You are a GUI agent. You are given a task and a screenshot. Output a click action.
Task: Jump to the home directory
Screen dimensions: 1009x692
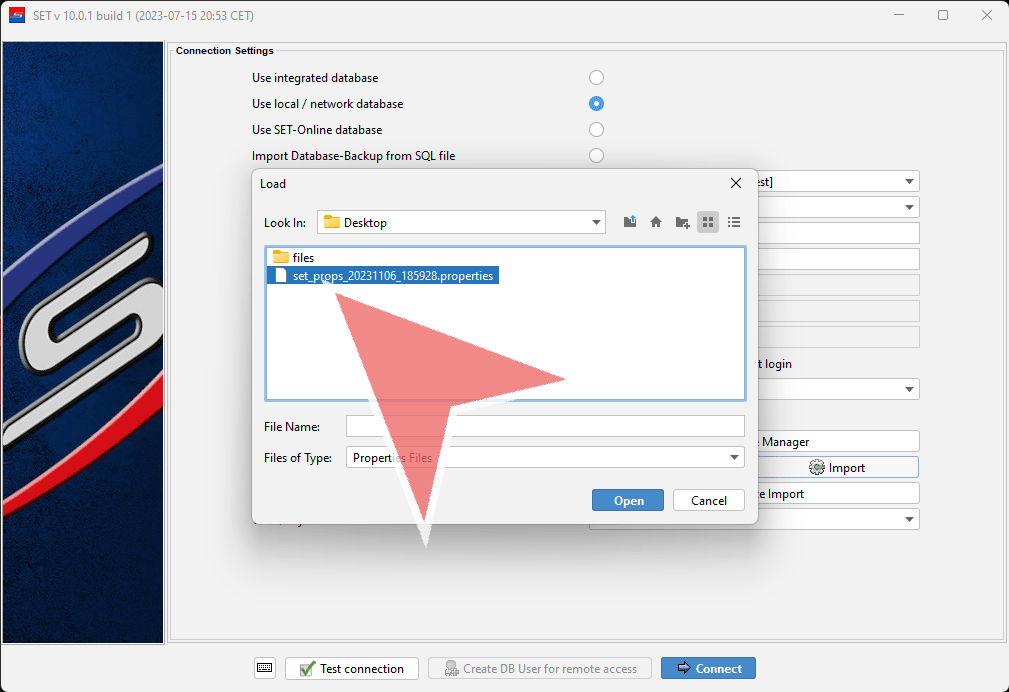656,222
